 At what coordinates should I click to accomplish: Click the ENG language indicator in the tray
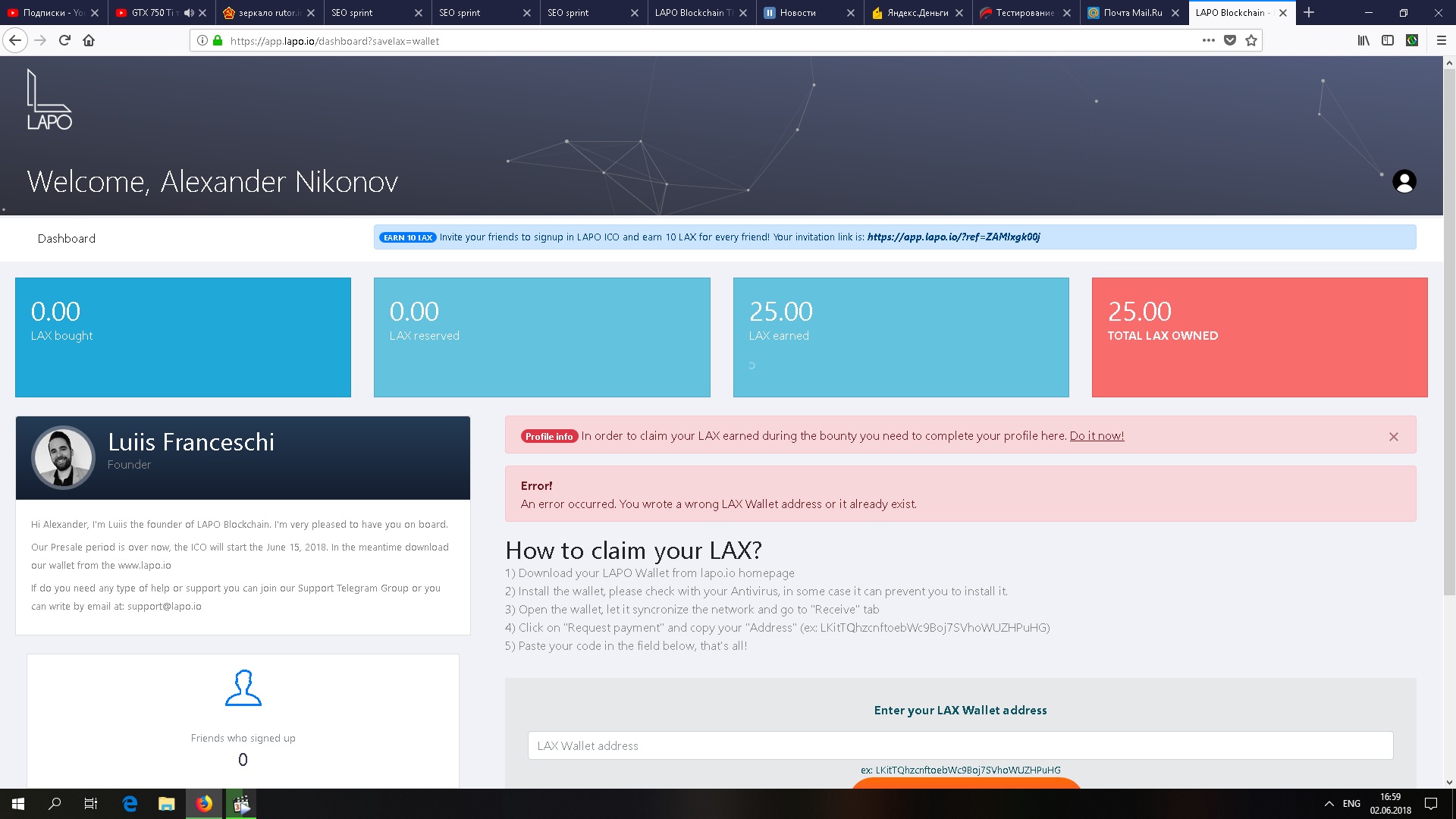[x=1351, y=804]
